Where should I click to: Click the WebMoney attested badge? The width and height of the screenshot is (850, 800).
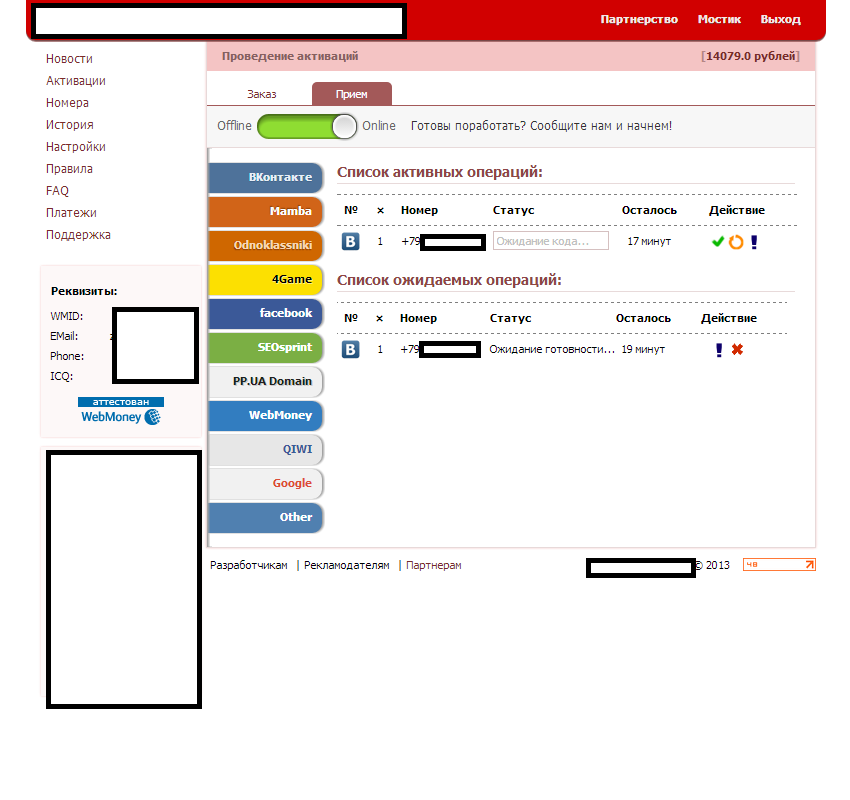click(x=121, y=411)
